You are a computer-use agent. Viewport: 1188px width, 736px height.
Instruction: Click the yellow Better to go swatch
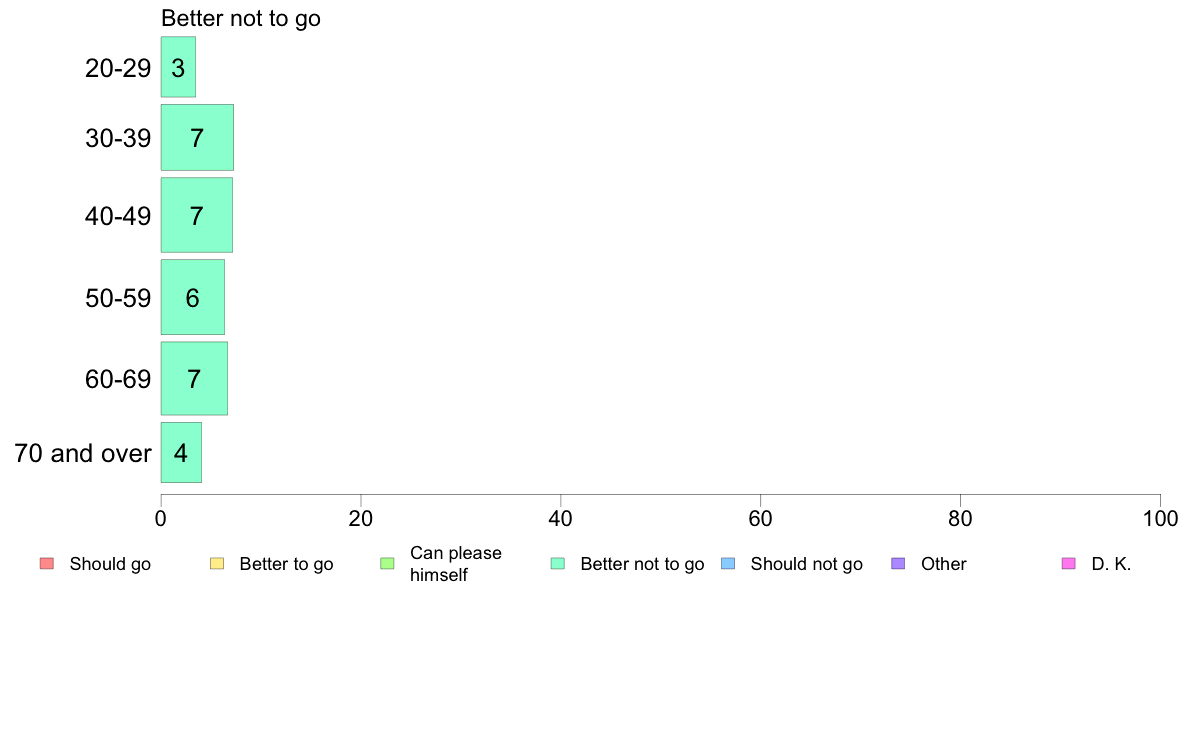pos(217,563)
